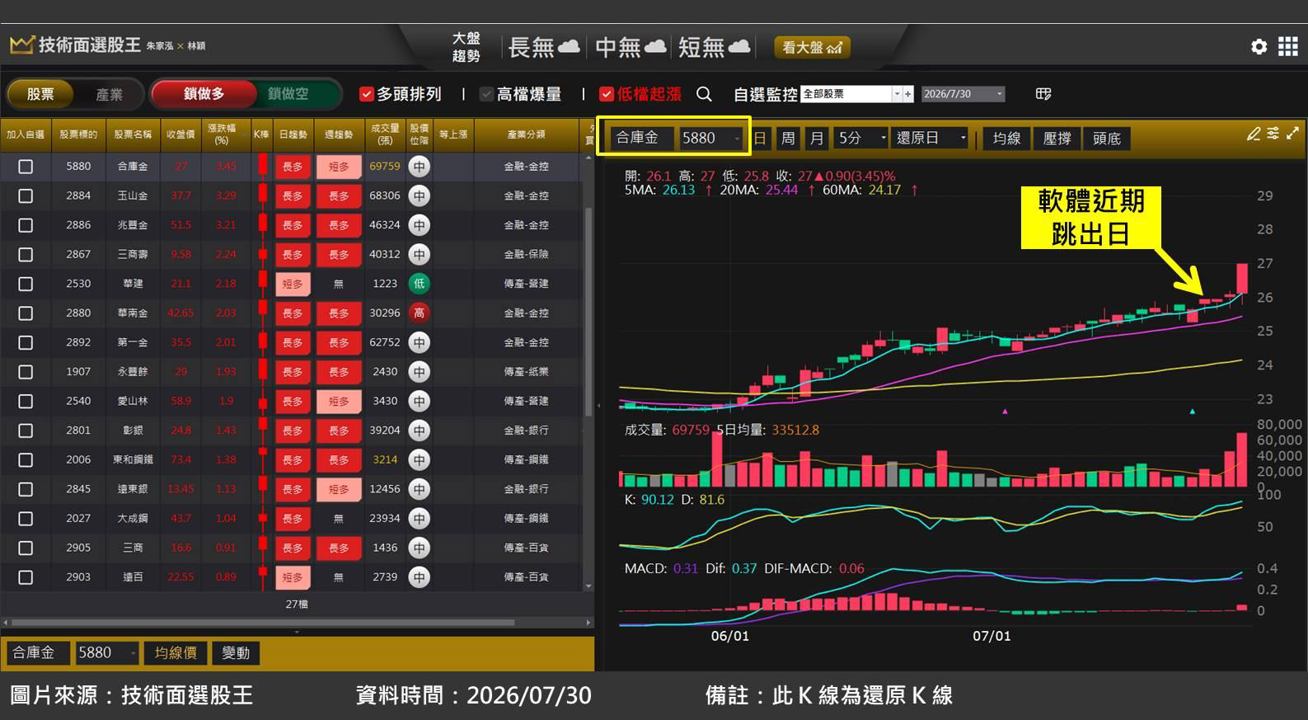The width and height of the screenshot is (1308, 720).
Task: Click 均線價 button
Action: click(x=176, y=653)
